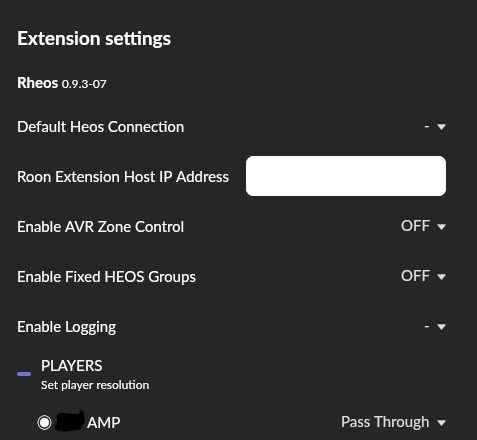Click the arrow next to AVR Zone Control OFF
This screenshot has height=440, width=477.
[441, 227]
